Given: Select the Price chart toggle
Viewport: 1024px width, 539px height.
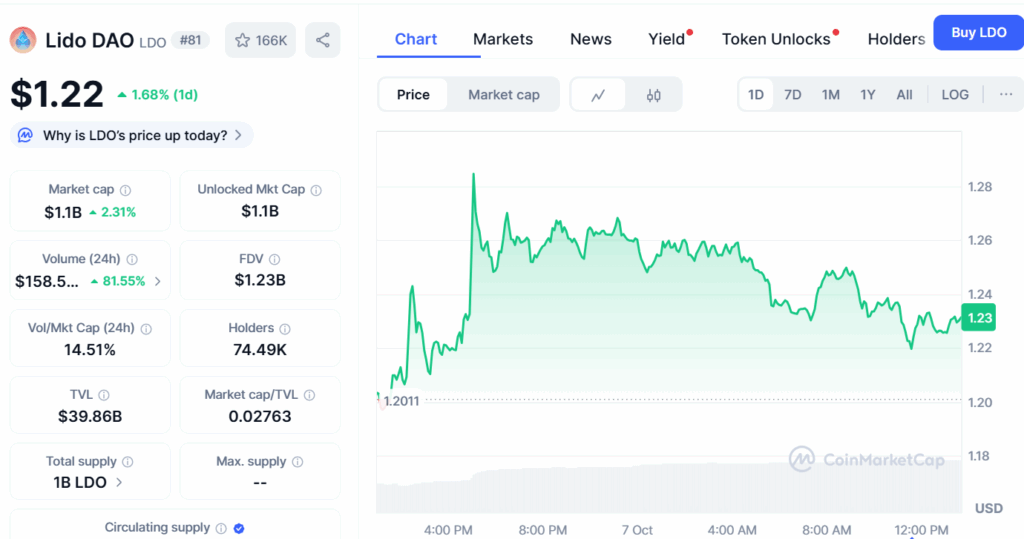Looking at the screenshot, I should (x=413, y=95).
